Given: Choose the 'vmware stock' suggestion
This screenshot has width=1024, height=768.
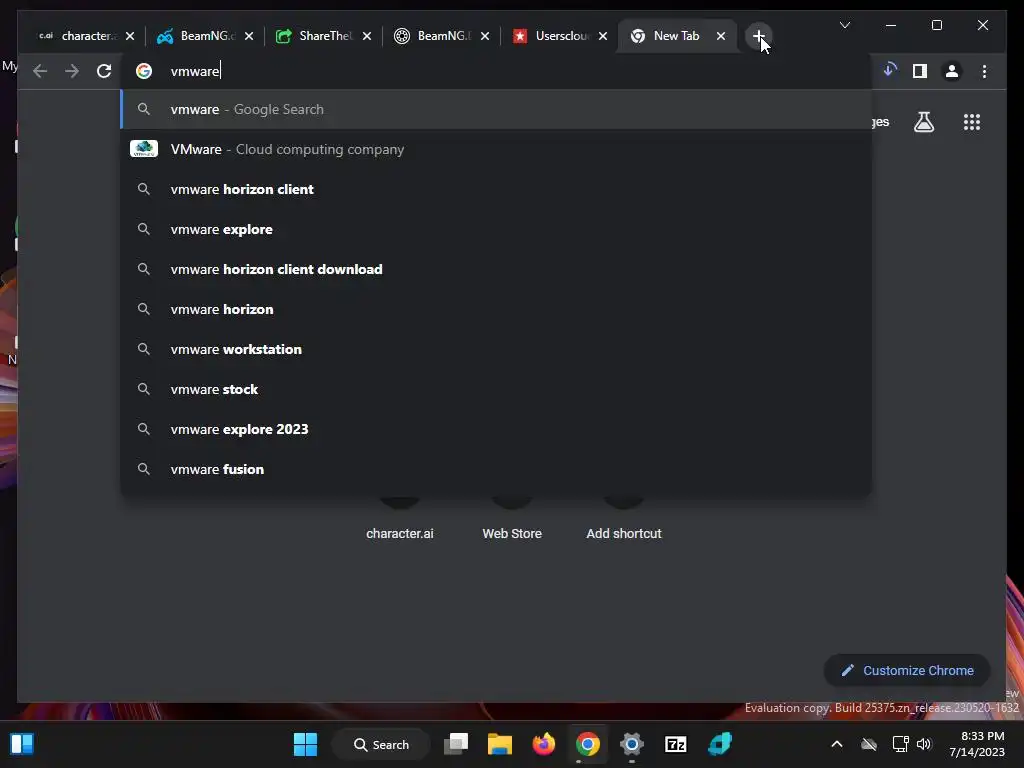Looking at the screenshot, I should (x=496, y=389).
